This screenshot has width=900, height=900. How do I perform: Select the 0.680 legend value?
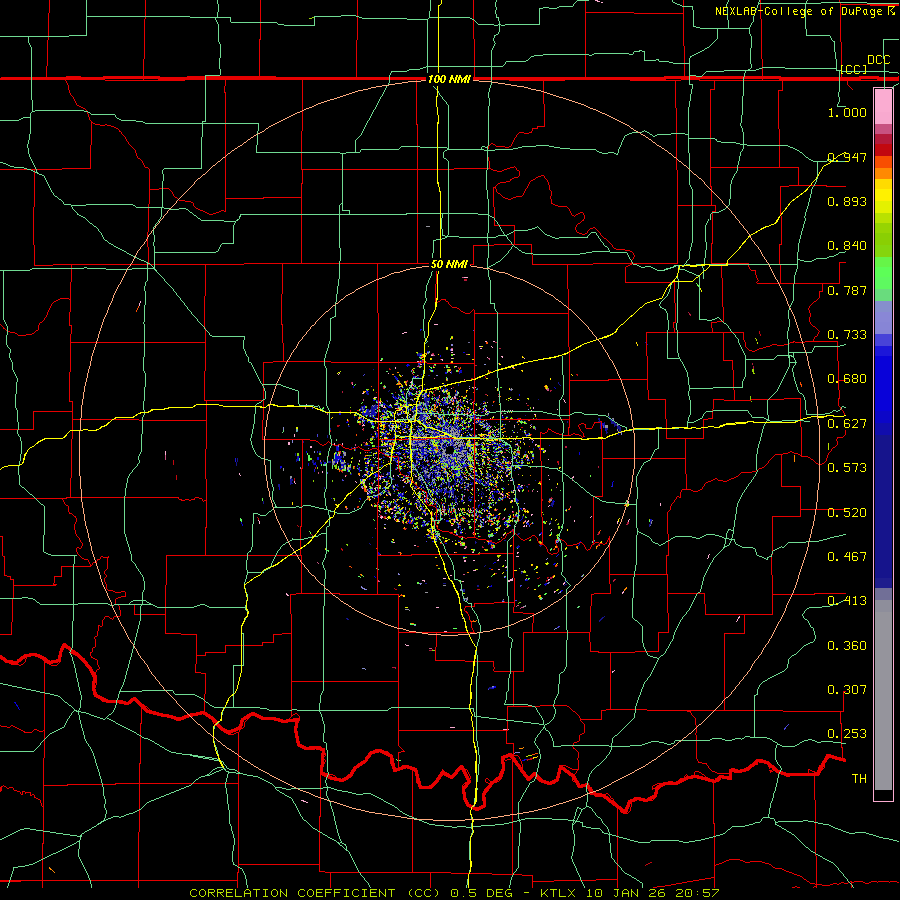(x=847, y=379)
